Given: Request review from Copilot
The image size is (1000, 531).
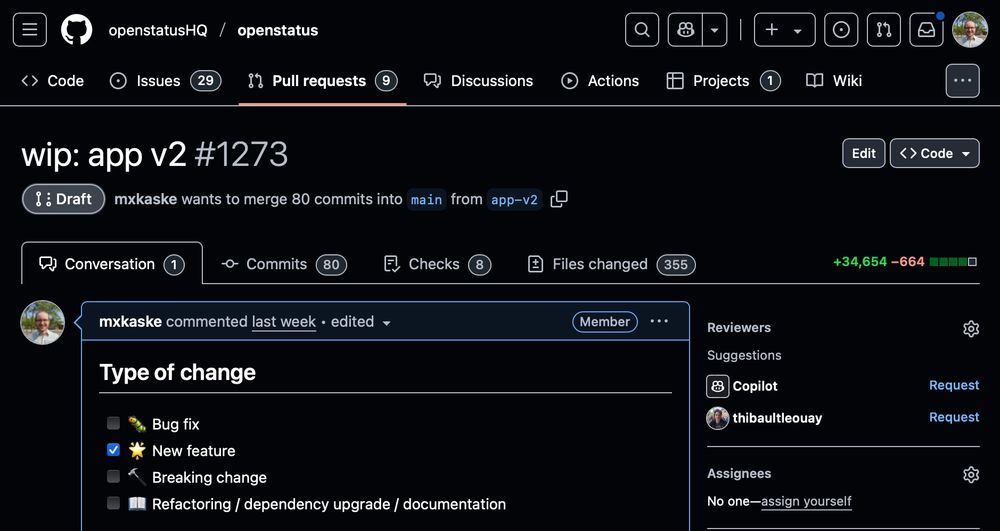Looking at the screenshot, I should (953, 385).
